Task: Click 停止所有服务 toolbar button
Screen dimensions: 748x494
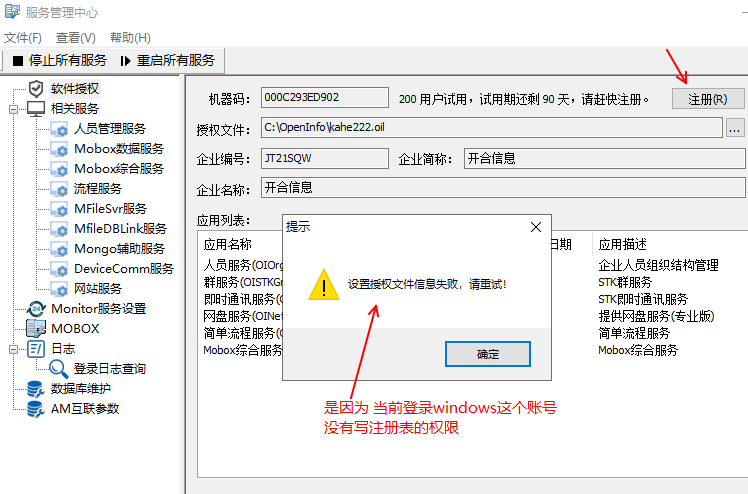Action: (59, 60)
